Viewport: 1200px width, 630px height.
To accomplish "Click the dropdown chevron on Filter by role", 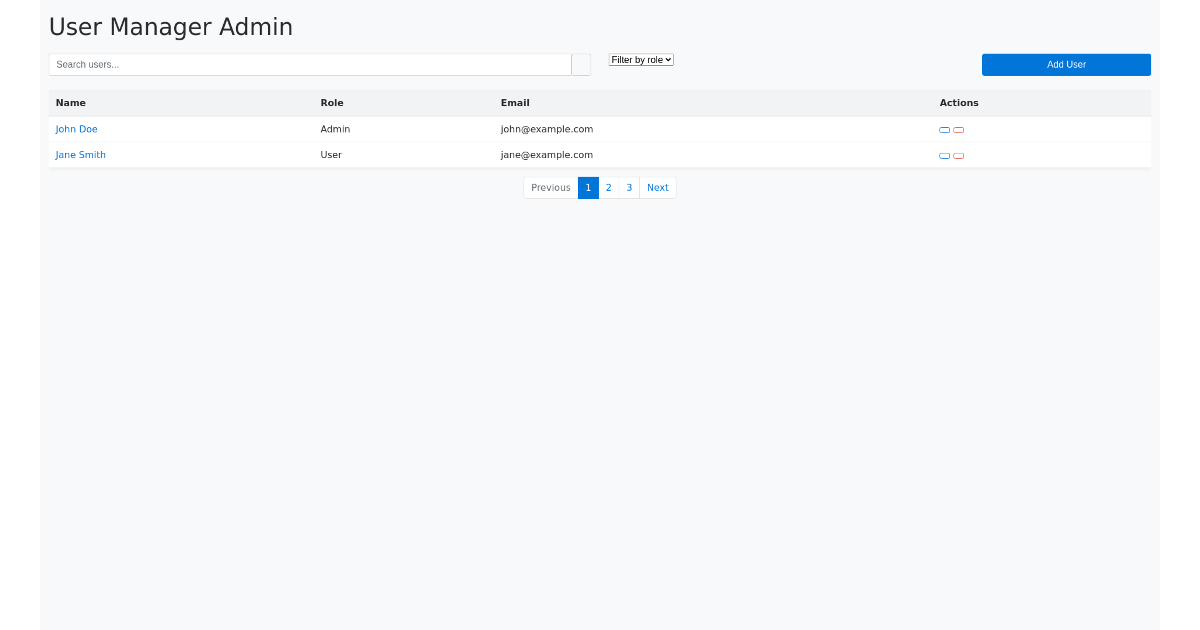I will pyautogui.click(x=667, y=59).
